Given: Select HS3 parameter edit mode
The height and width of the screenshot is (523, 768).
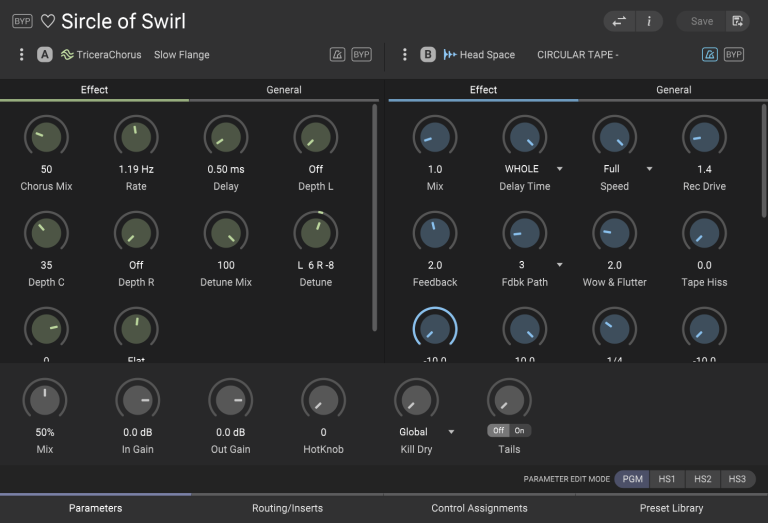Looking at the screenshot, I should [737, 479].
